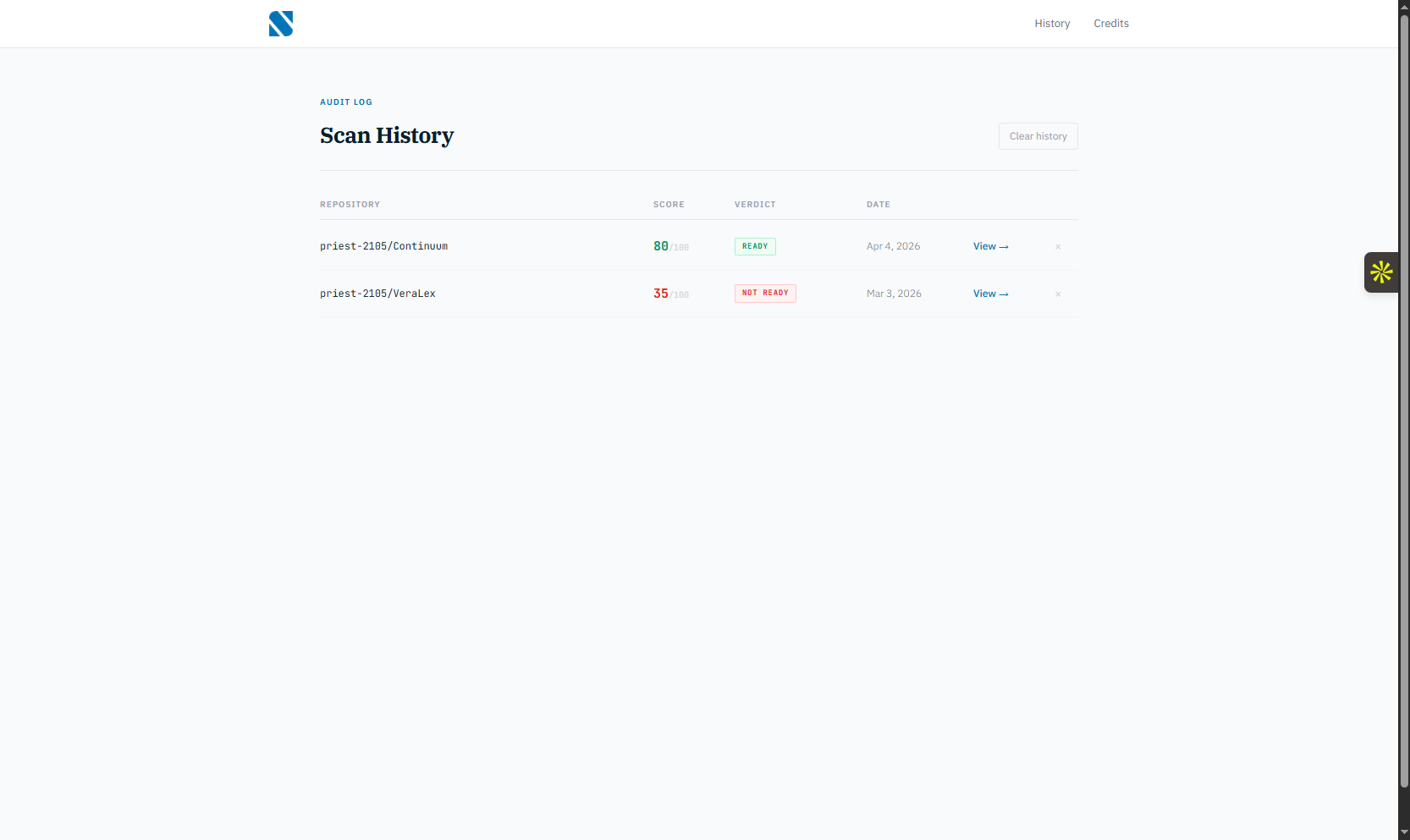Click the green READY verdict badge

755,246
